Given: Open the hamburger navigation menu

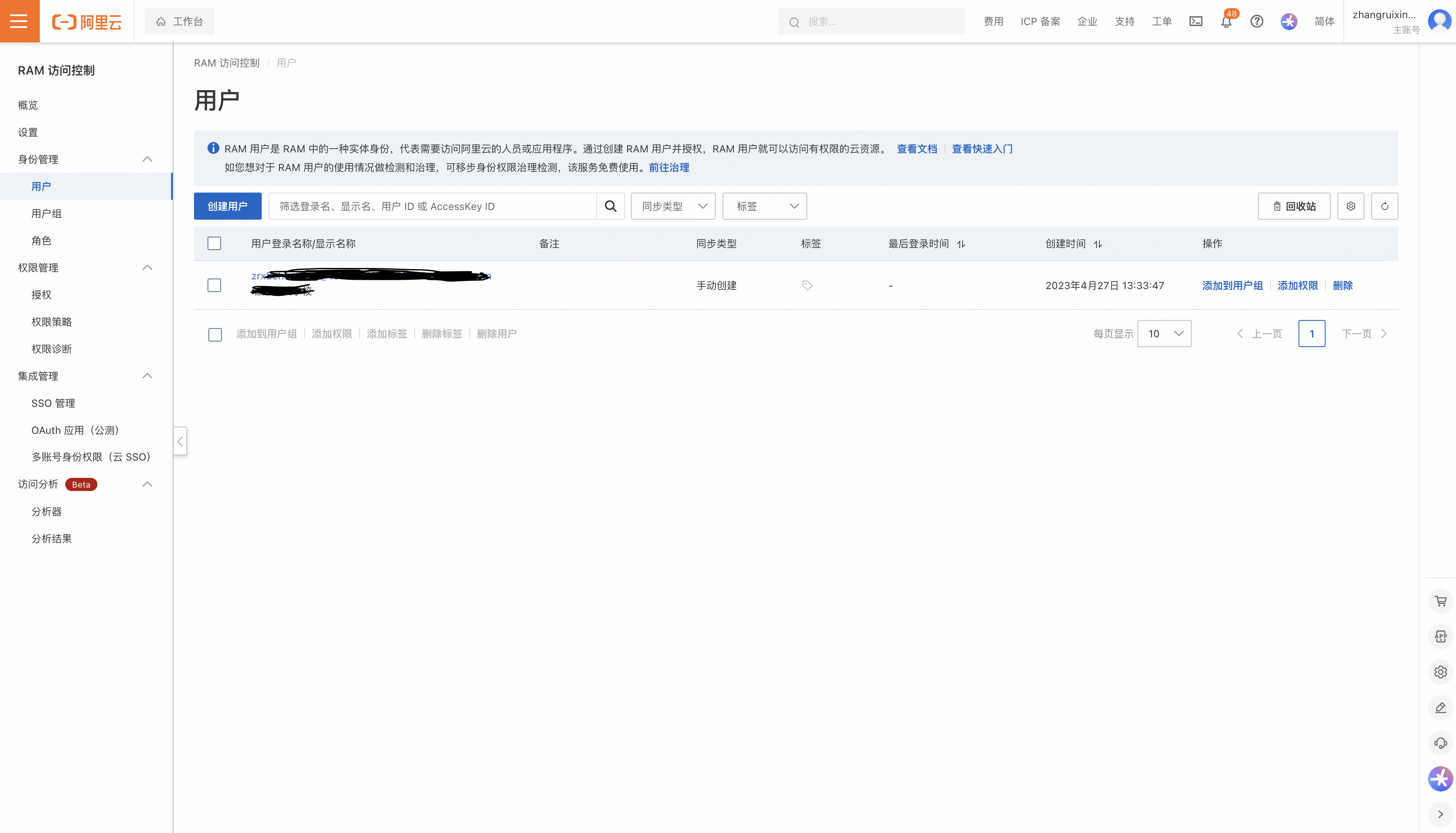Looking at the screenshot, I should 19,21.
